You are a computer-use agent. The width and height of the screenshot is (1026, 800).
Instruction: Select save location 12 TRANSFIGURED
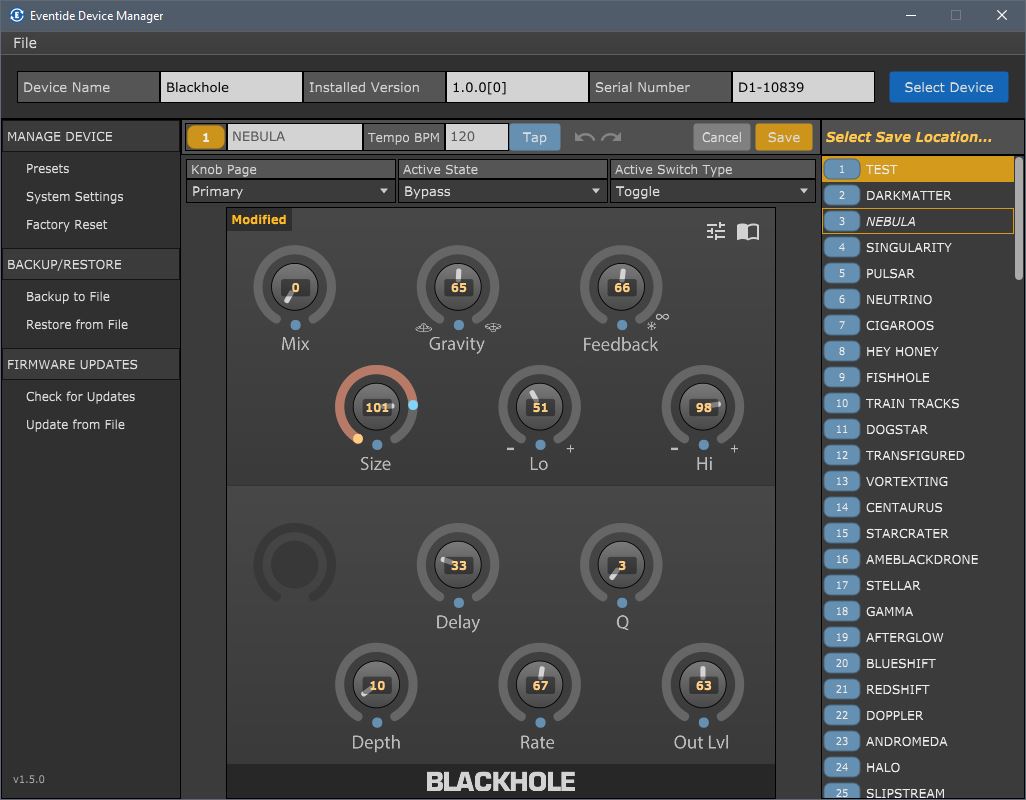918,455
